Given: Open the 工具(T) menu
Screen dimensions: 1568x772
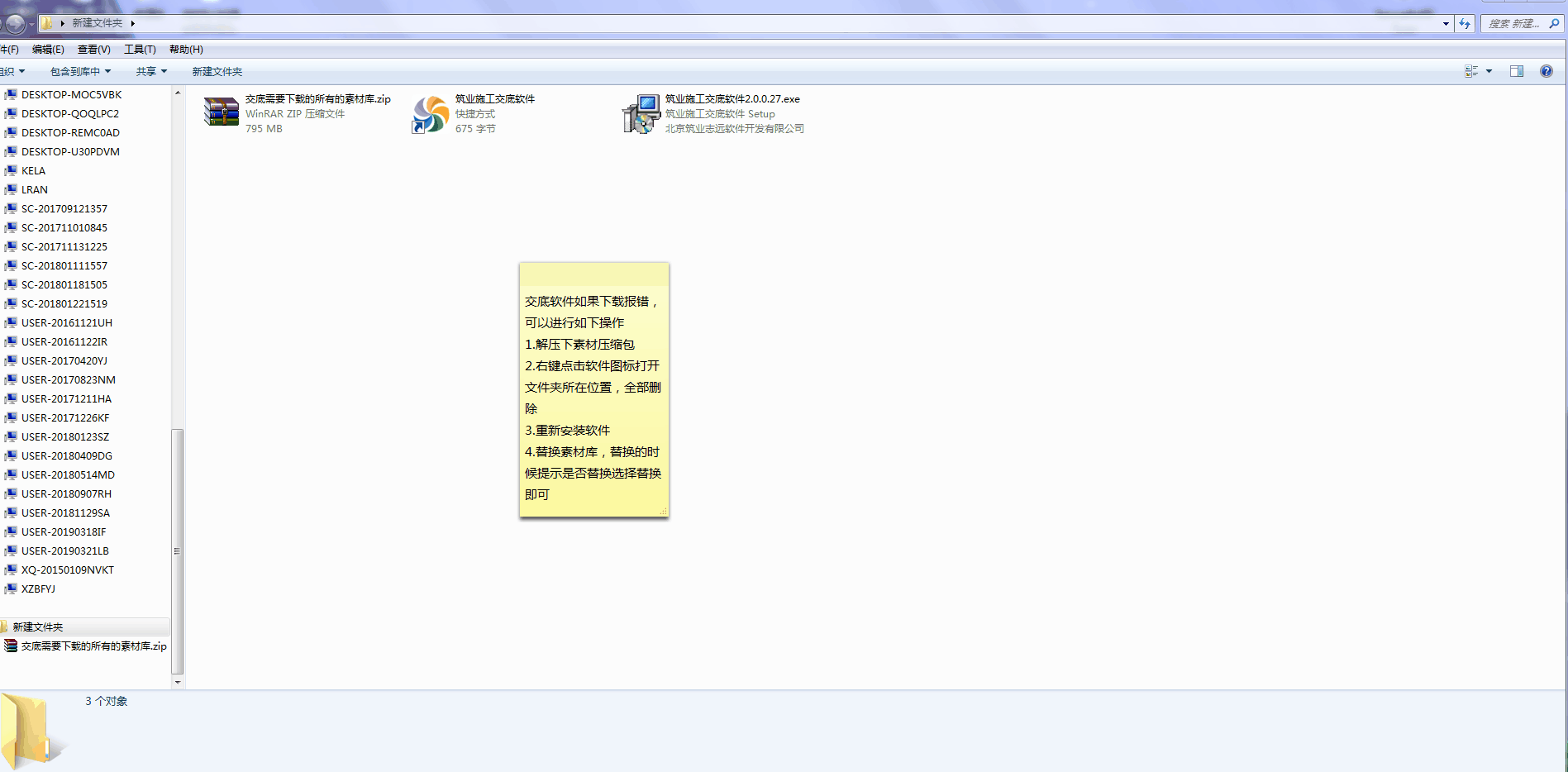Looking at the screenshot, I should pyautogui.click(x=140, y=50).
